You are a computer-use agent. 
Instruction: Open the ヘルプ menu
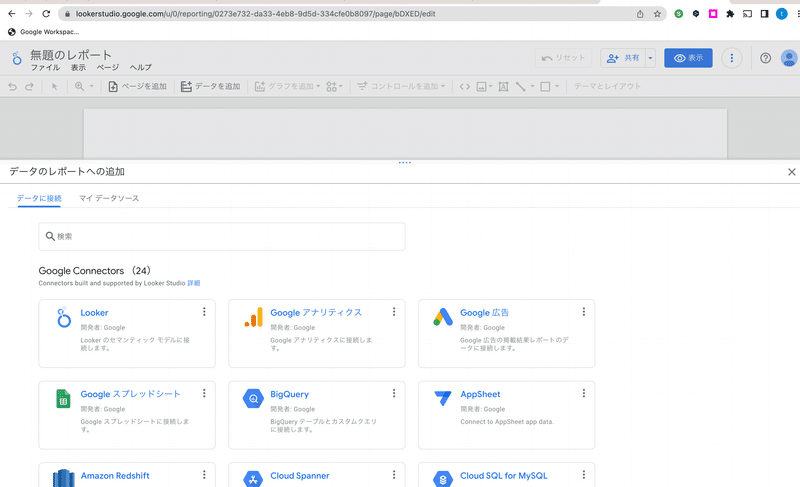coord(140,68)
